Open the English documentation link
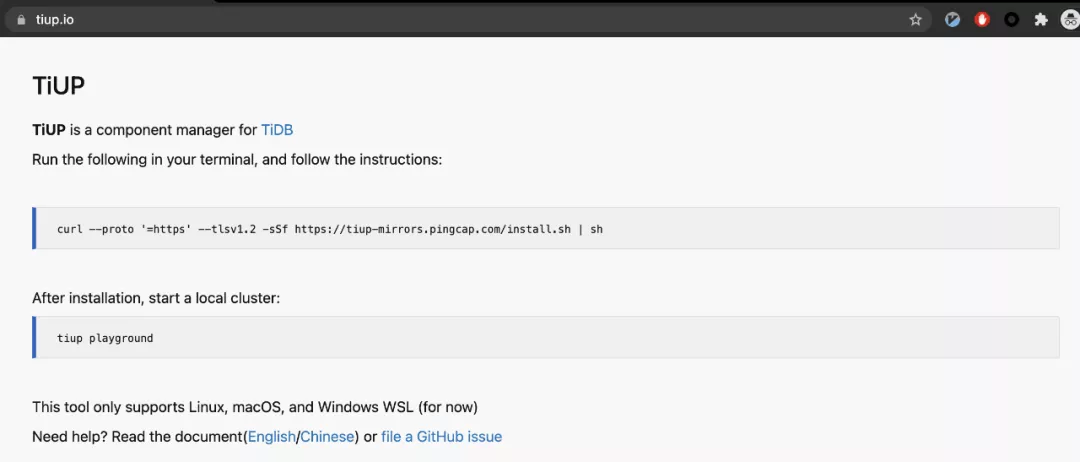Viewport: 1080px width, 462px height. [272, 437]
